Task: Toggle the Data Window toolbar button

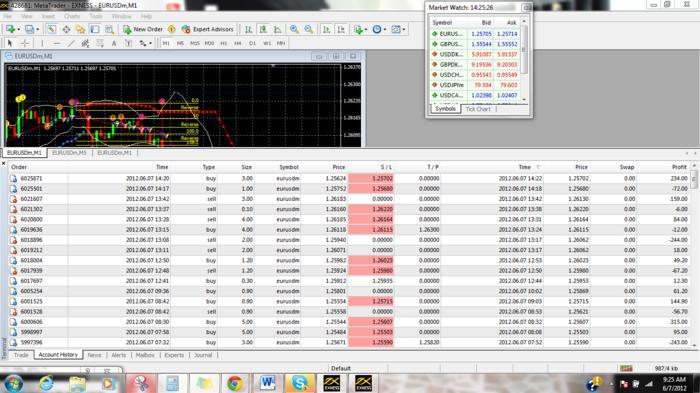Action: pyautogui.click(x=66, y=29)
